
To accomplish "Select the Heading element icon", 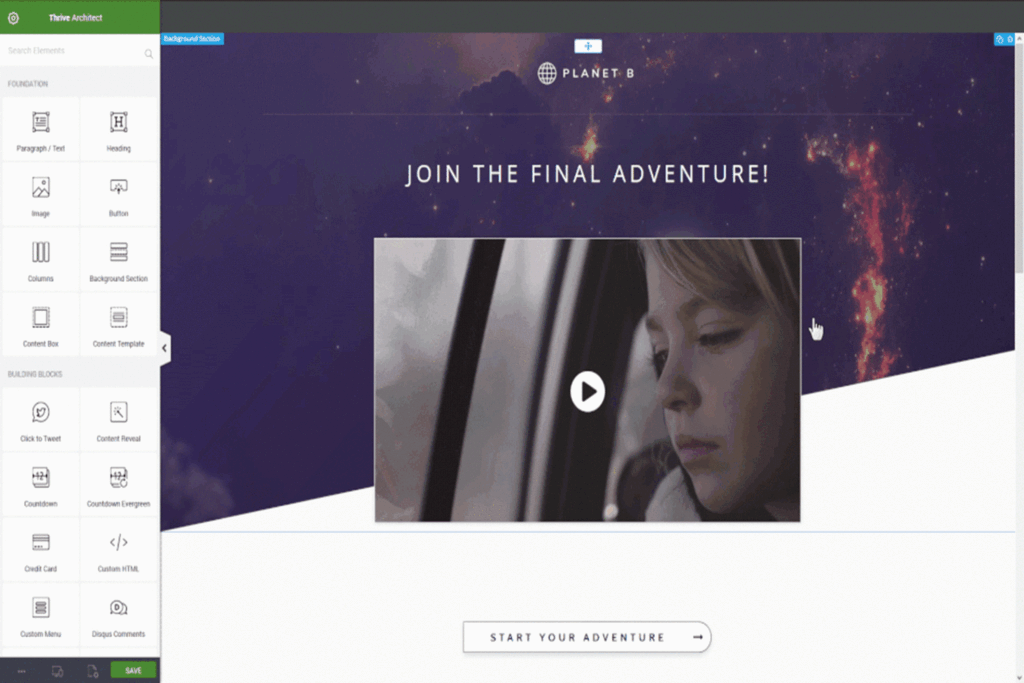I will coord(118,122).
